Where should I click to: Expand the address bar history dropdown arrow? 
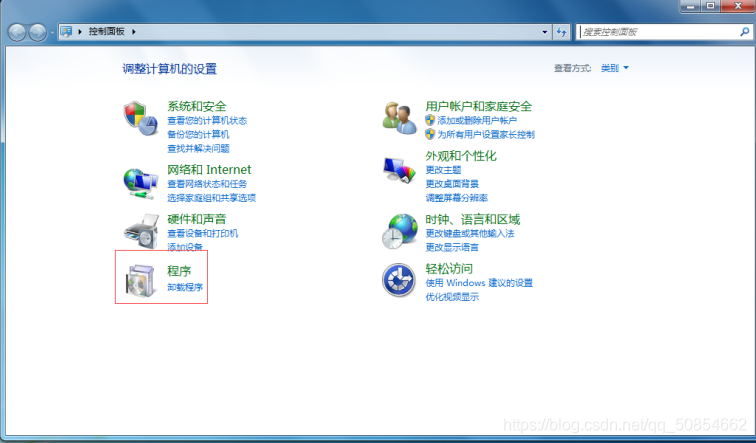(x=544, y=32)
